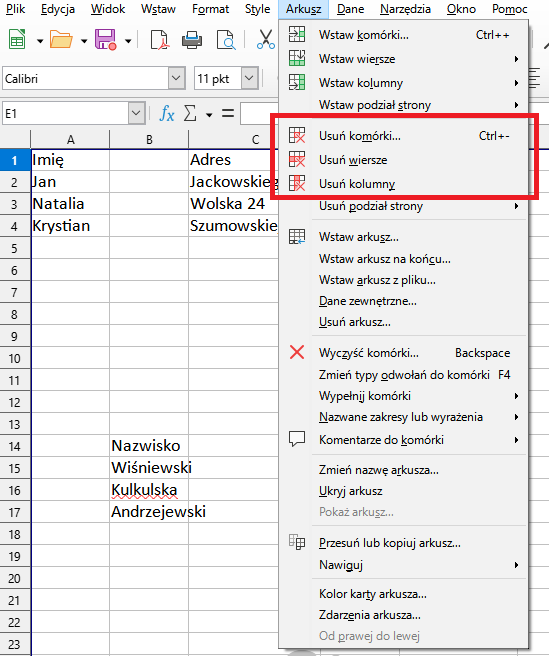Expand the Wstaw wiersze submenu
This screenshot has height=656, width=549.
(x=403, y=59)
